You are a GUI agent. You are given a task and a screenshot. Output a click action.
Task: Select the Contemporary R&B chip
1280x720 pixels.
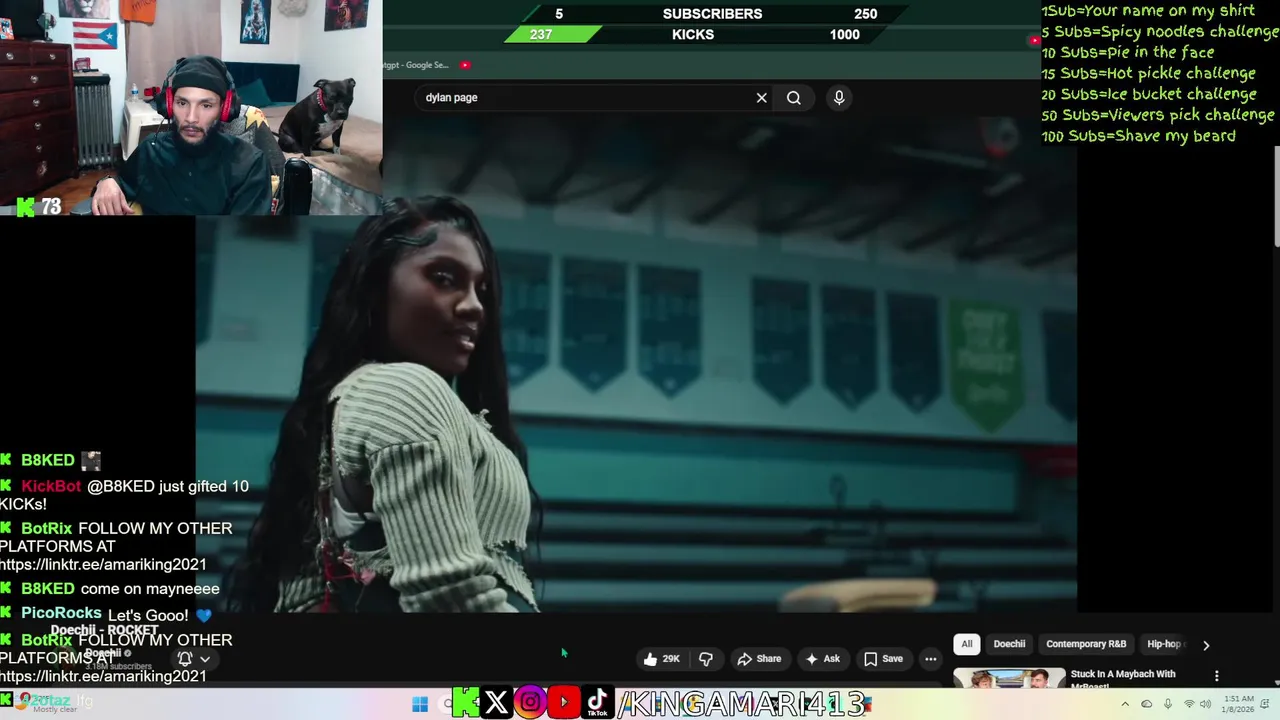click(x=1086, y=644)
